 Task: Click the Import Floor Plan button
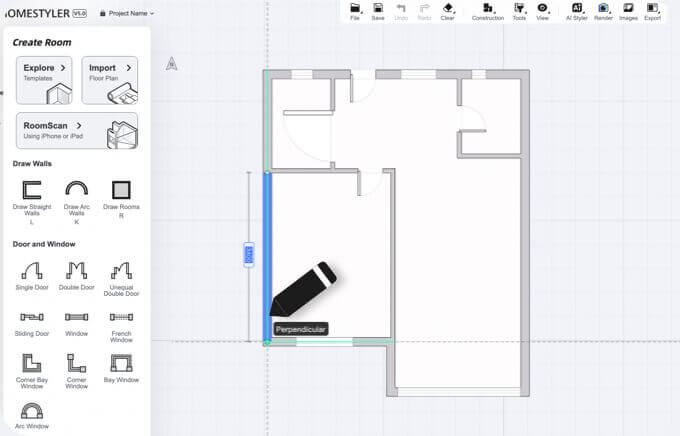(x=109, y=80)
